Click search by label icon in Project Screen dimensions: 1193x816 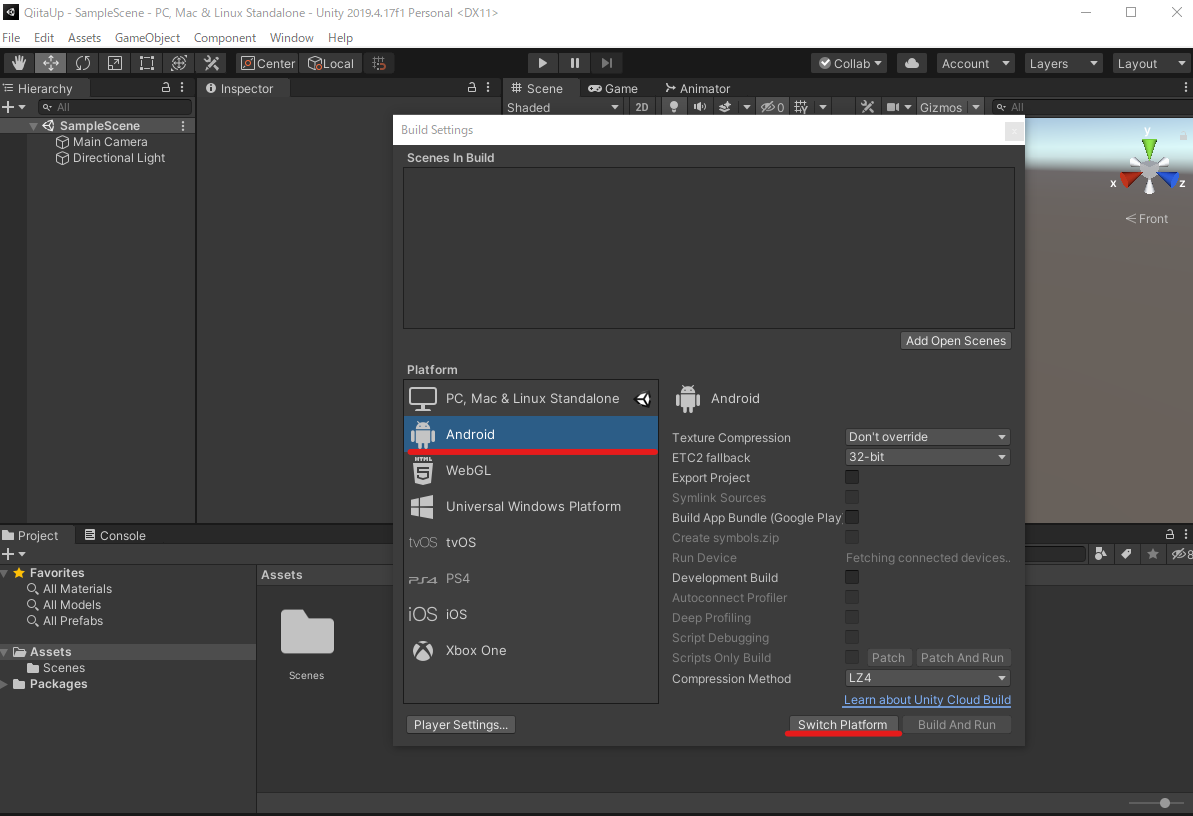[x=1127, y=554]
